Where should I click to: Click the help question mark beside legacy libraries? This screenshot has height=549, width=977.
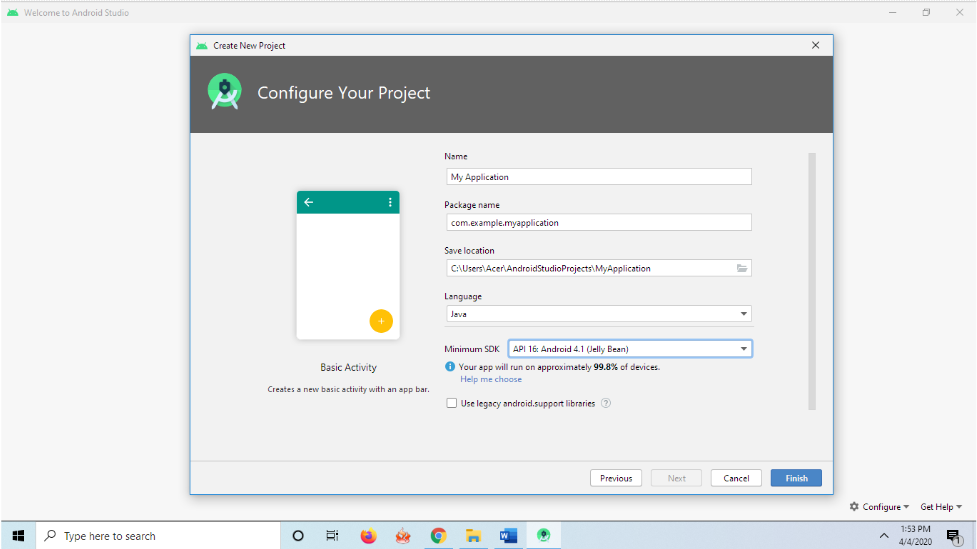[606, 404]
